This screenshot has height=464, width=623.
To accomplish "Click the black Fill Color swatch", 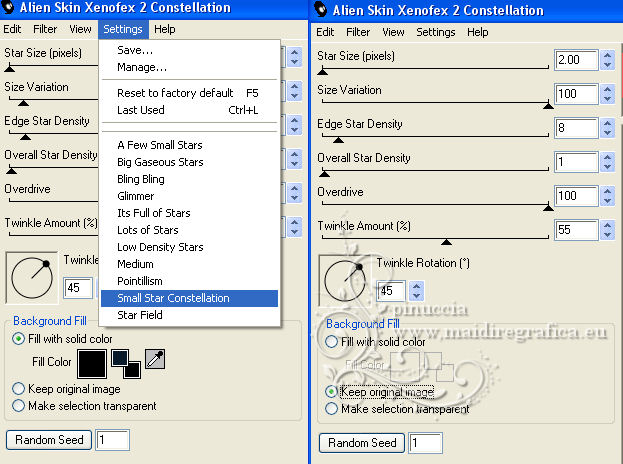I will tap(92, 364).
